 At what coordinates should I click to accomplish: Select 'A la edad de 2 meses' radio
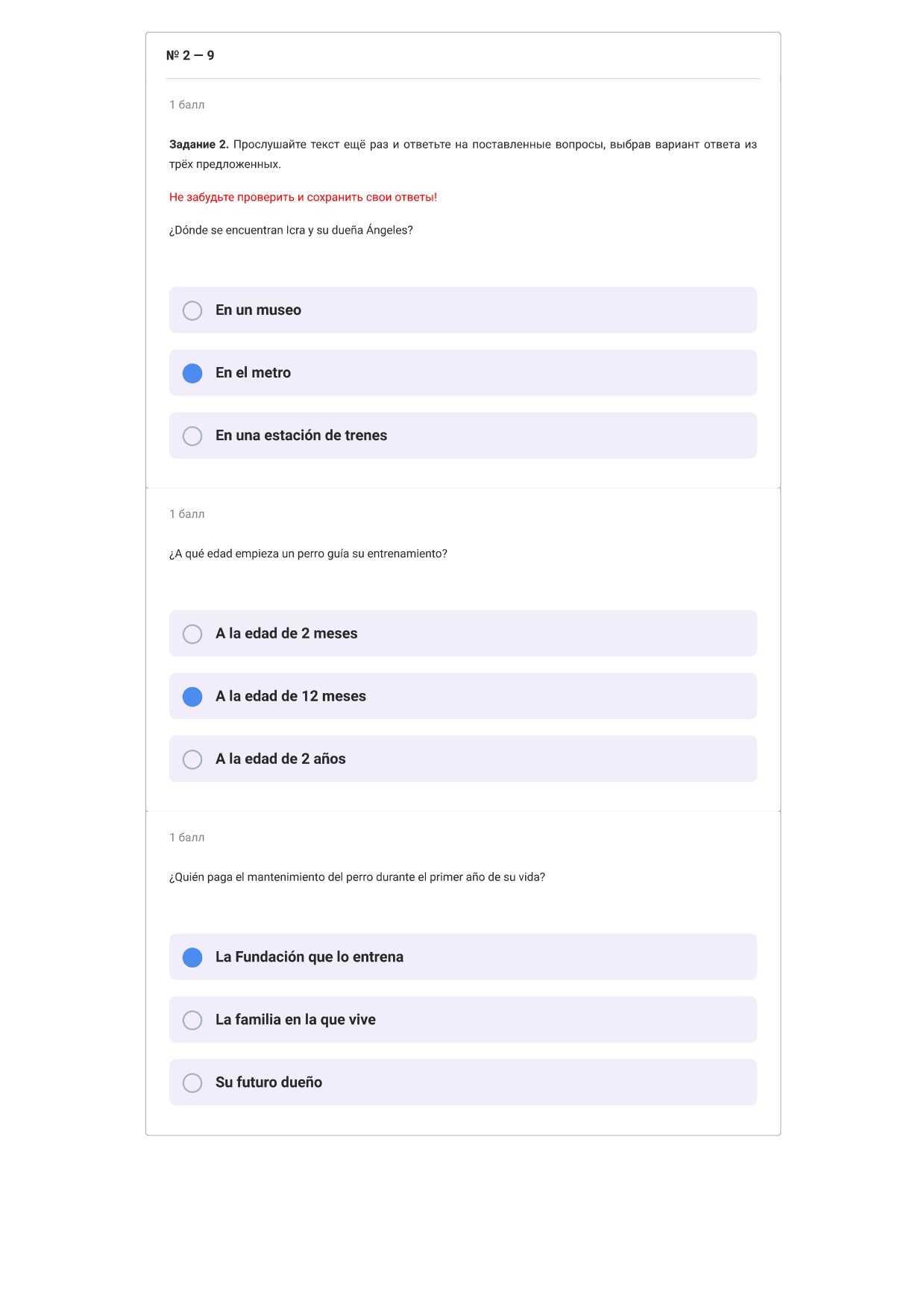192,634
